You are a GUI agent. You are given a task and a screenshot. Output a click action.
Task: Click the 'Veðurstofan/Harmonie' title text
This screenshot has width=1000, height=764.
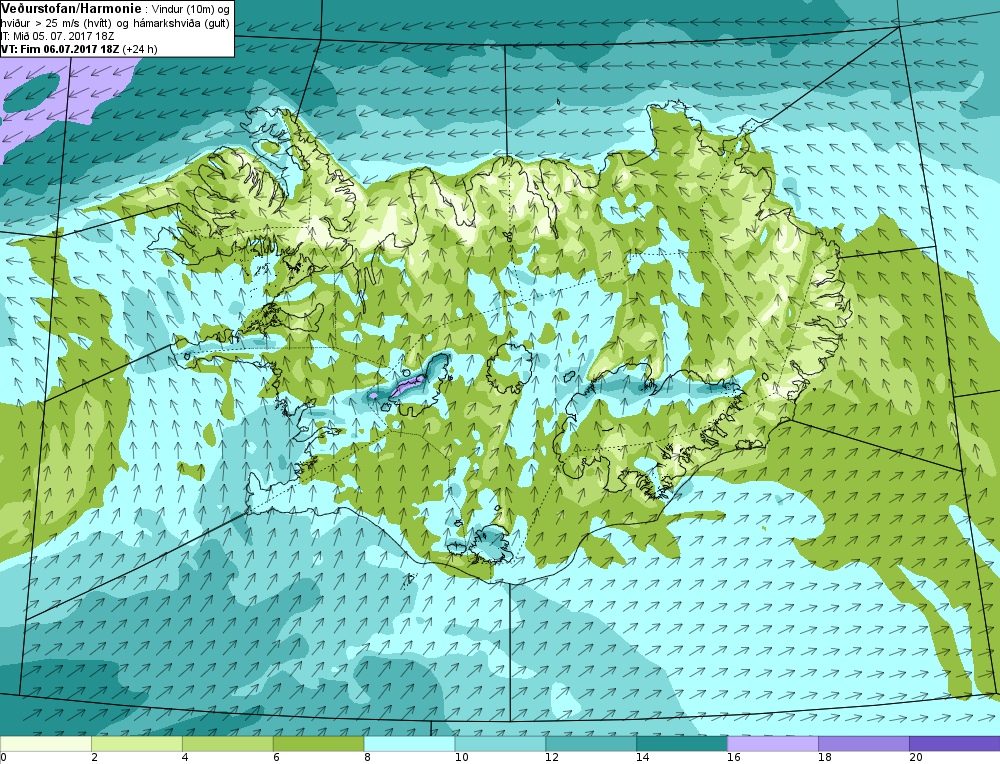71,9
